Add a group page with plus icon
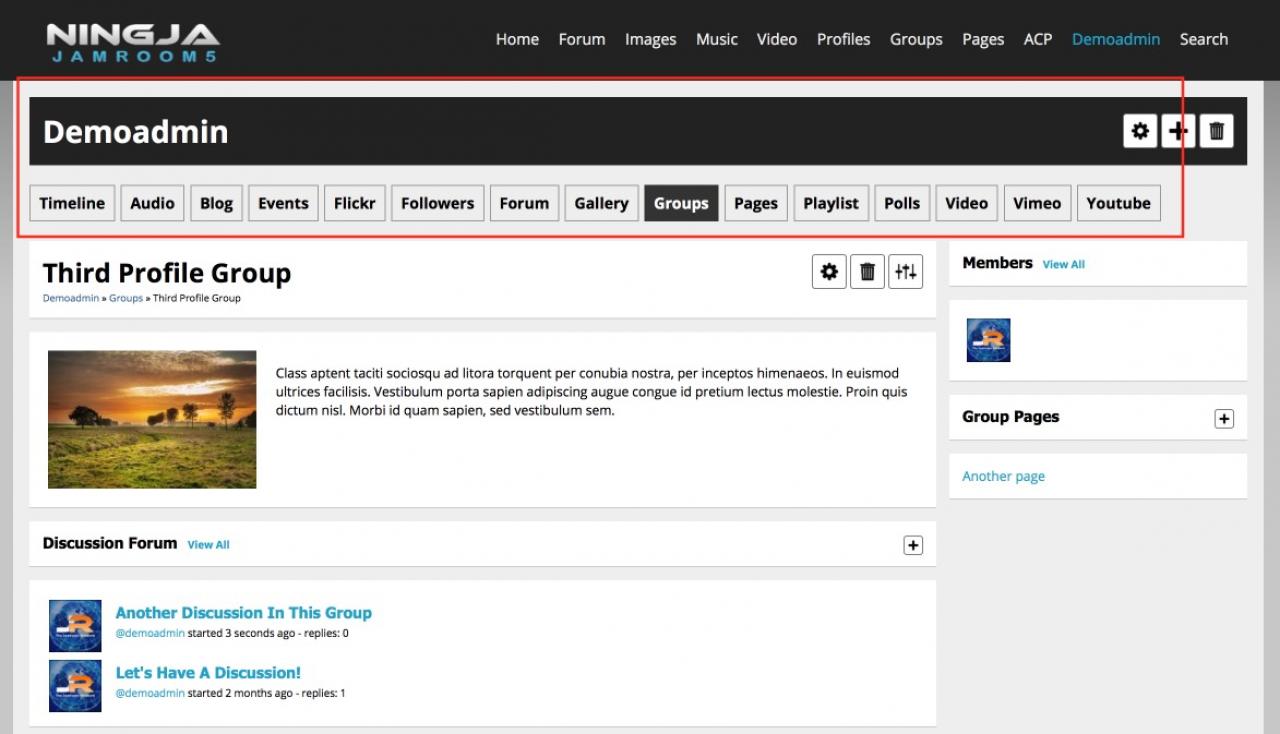 click(x=1223, y=419)
